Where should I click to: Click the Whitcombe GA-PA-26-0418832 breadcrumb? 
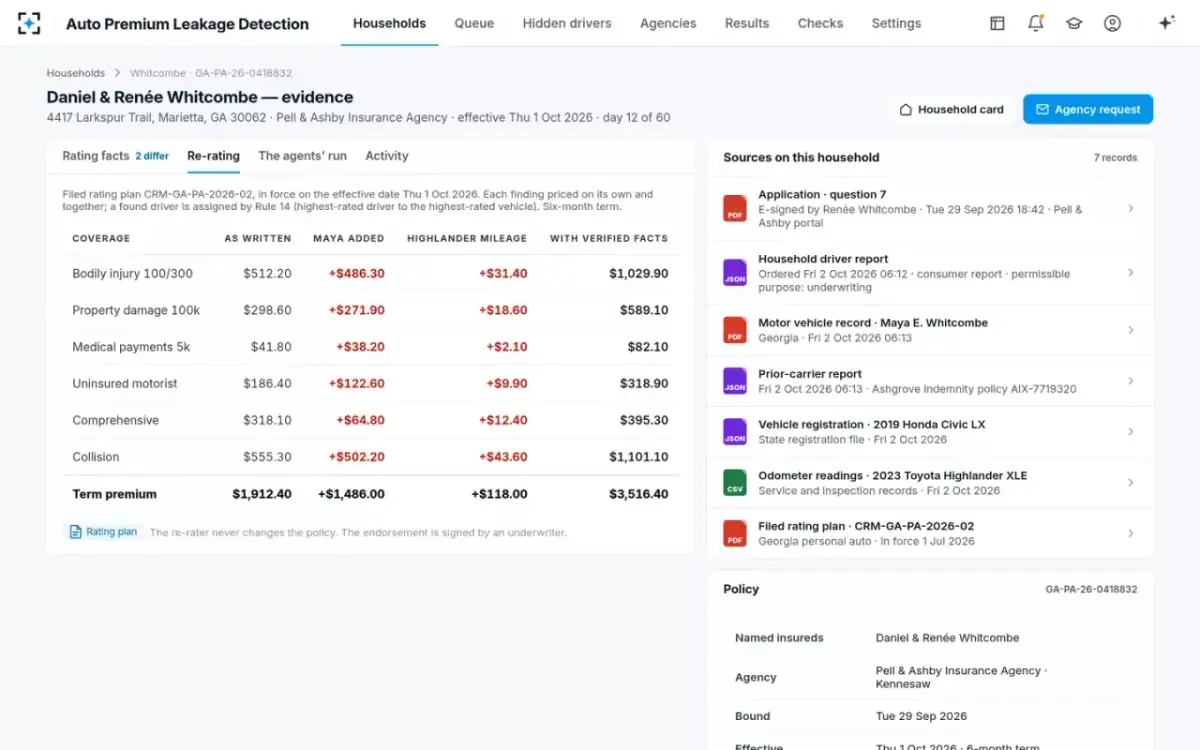[211, 73]
